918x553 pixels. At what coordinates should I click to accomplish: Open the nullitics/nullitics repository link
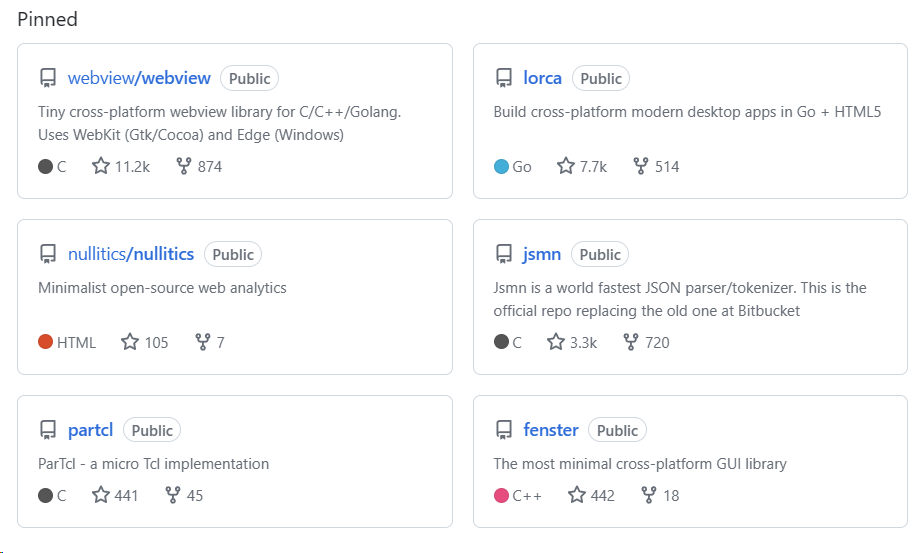131,254
